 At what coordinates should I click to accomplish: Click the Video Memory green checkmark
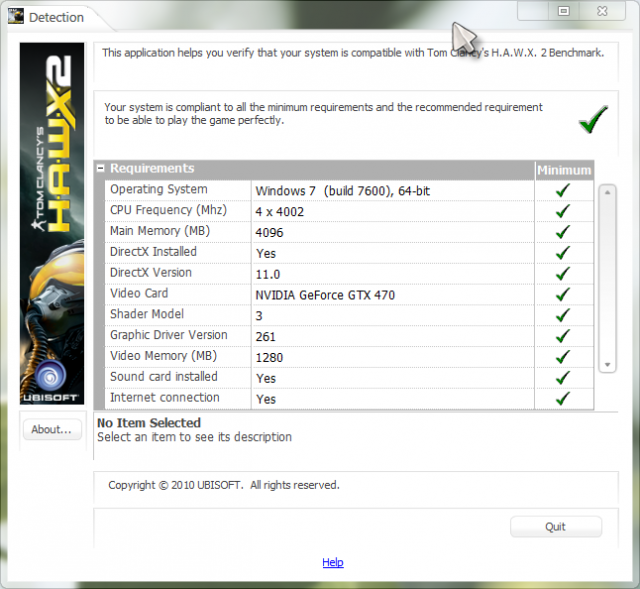(563, 356)
